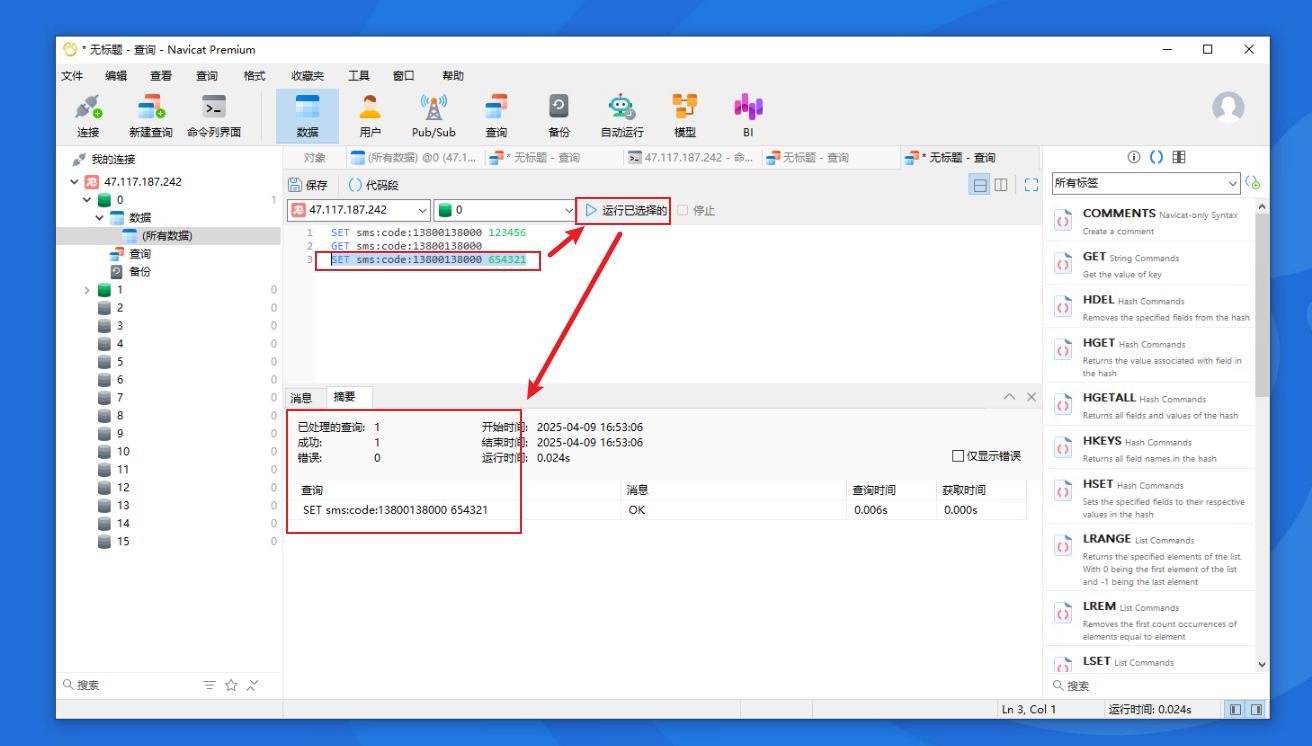The image size is (1312, 746).
Task: Click the OK message cell
Action: (x=733, y=510)
